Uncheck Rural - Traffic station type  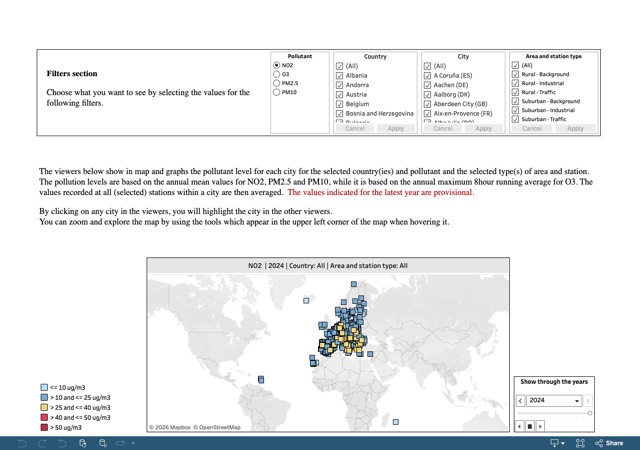[x=515, y=92]
